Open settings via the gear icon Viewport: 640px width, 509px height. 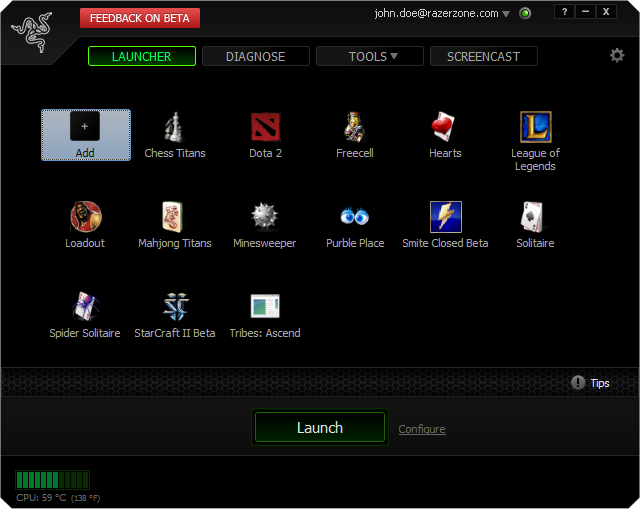pyautogui.click(x=617, y=56)
